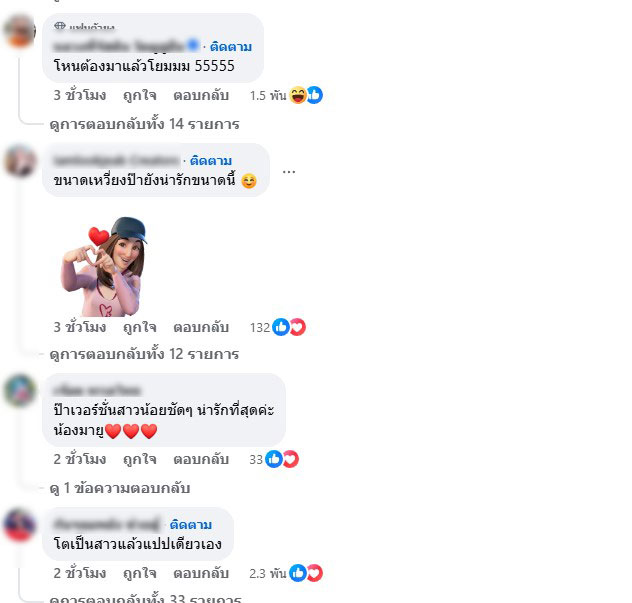632x603 pixels.
Task: Expand all 14 replies under first comment
Action: [144, 124]
